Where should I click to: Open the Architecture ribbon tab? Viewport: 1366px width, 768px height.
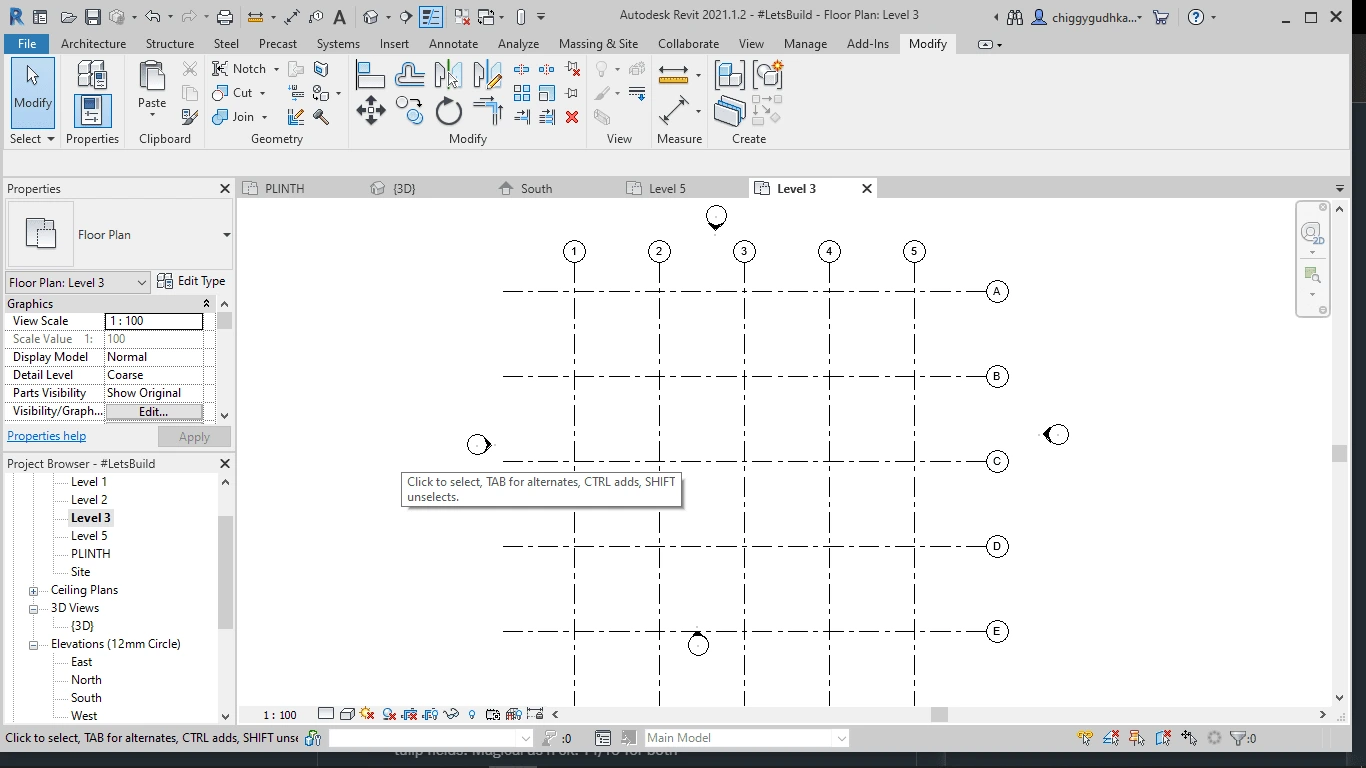coord(93,44)
